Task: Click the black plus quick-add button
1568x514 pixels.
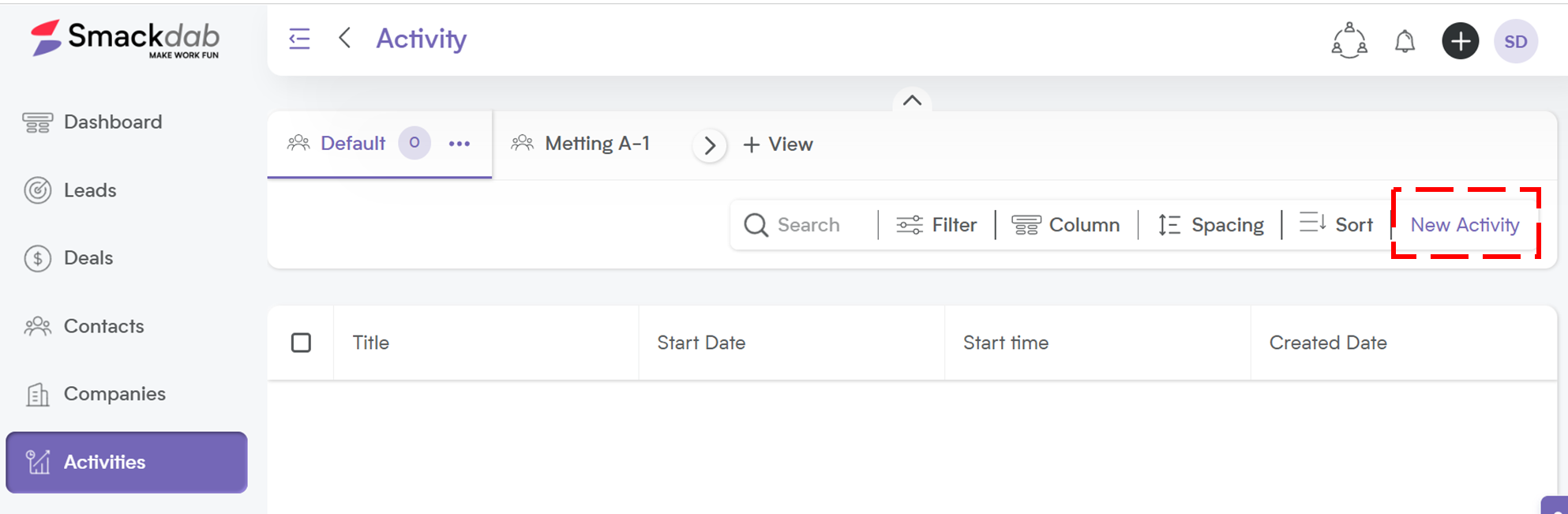Action: [1460, 41]
